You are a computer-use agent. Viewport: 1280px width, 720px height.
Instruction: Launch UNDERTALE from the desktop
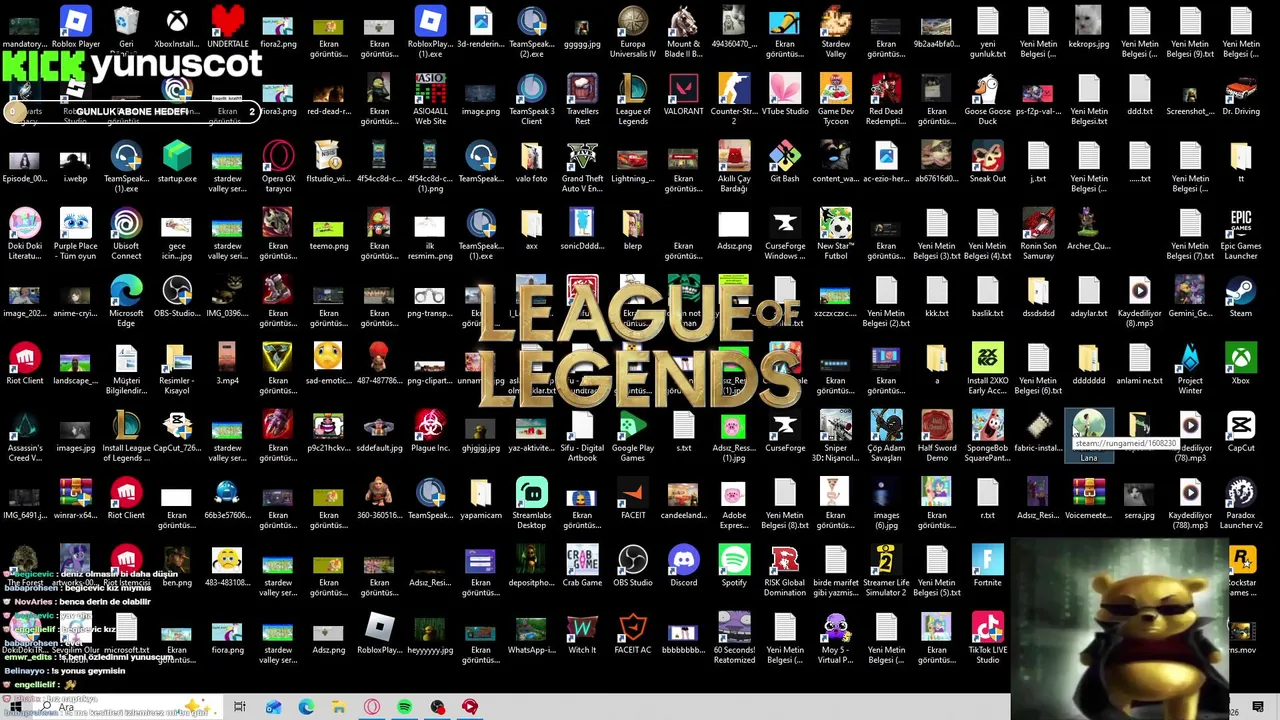pyautogui.click(x=228, y=27)
